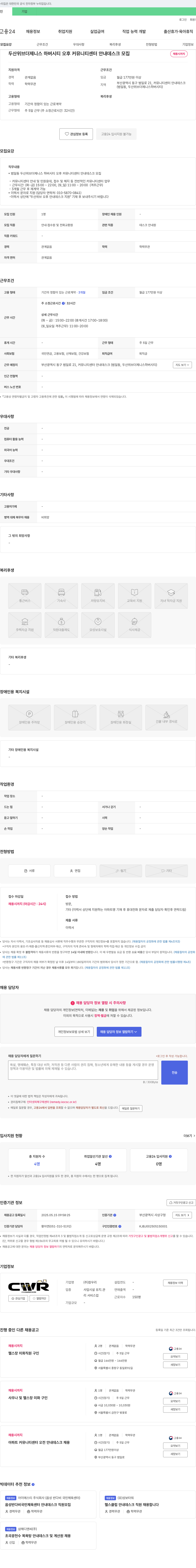Screen dimensions: 196x1568
Task: Click the 고용24 logo
Action: pyautogui.click(x=7, y=32)
